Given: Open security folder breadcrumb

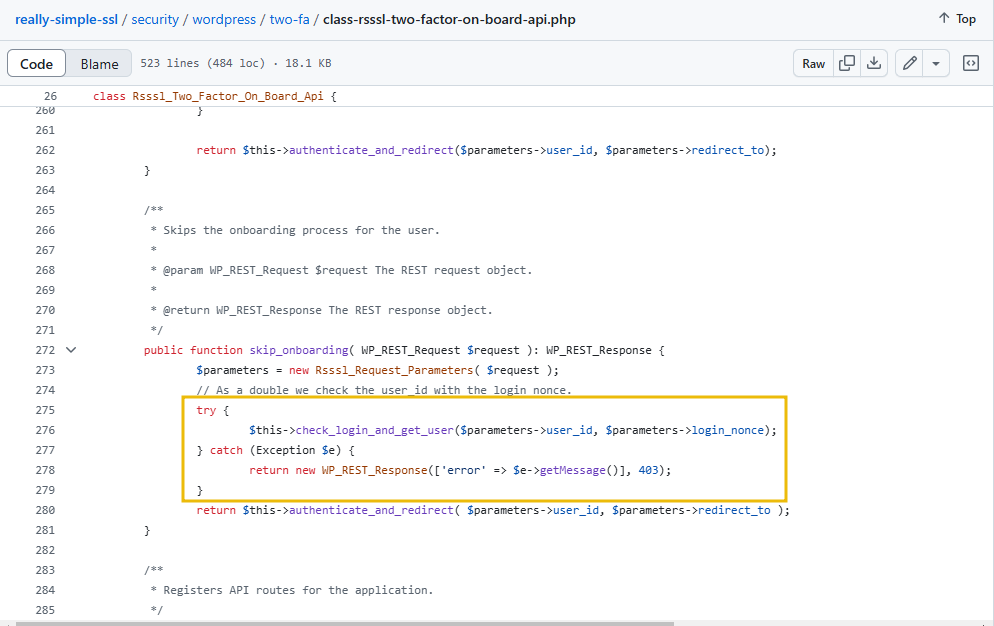Looking at the screenshot, I should point(155,20).
